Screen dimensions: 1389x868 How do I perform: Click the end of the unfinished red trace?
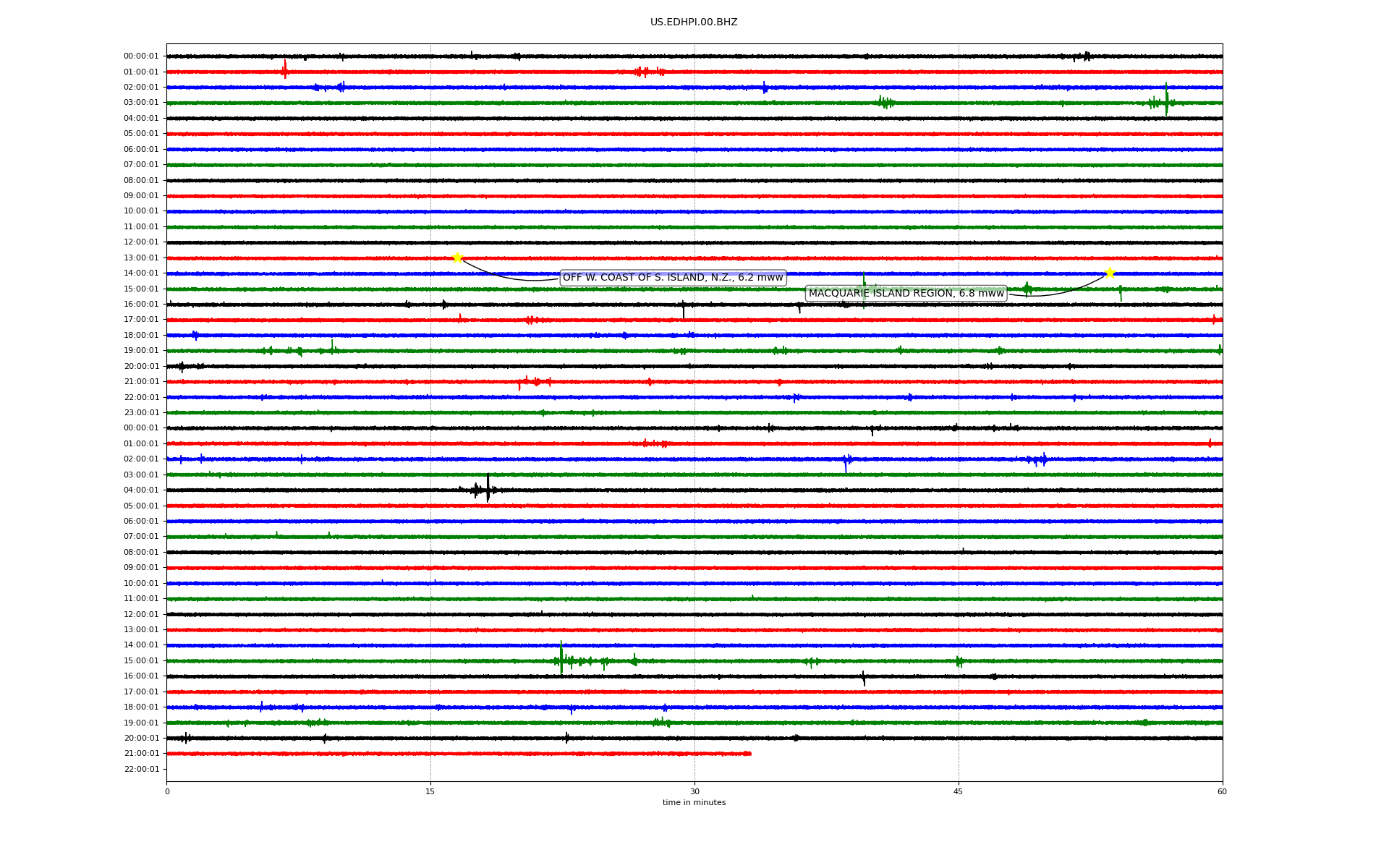(749, 754)
